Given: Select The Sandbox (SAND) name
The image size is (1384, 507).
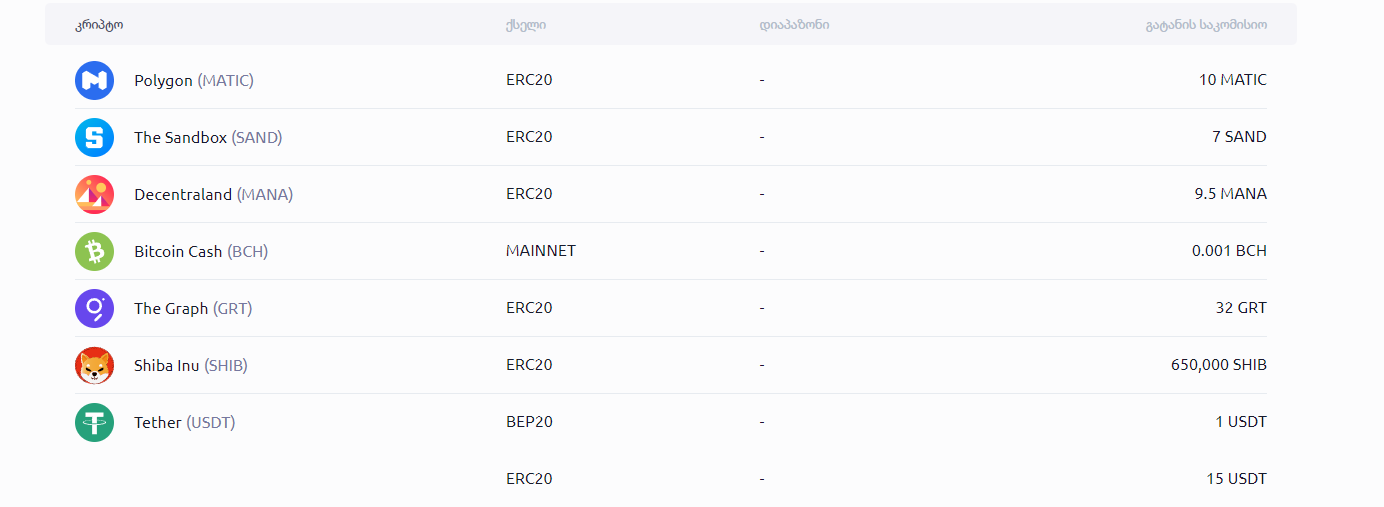Looking at the screenshot, I should (x=208, y=137).
